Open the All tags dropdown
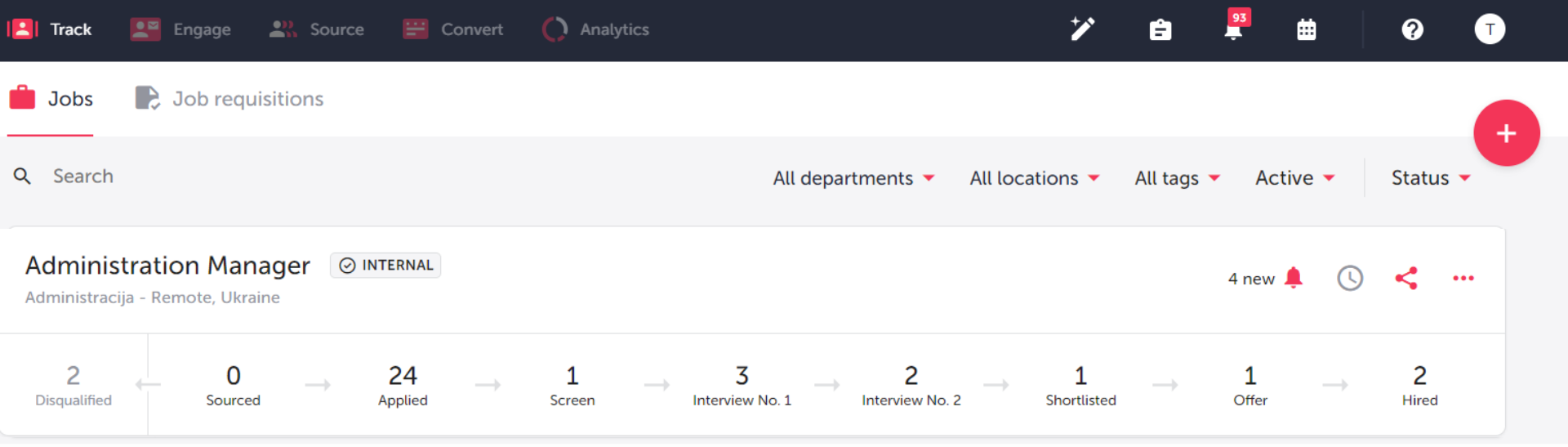 tap(1177, 178)
